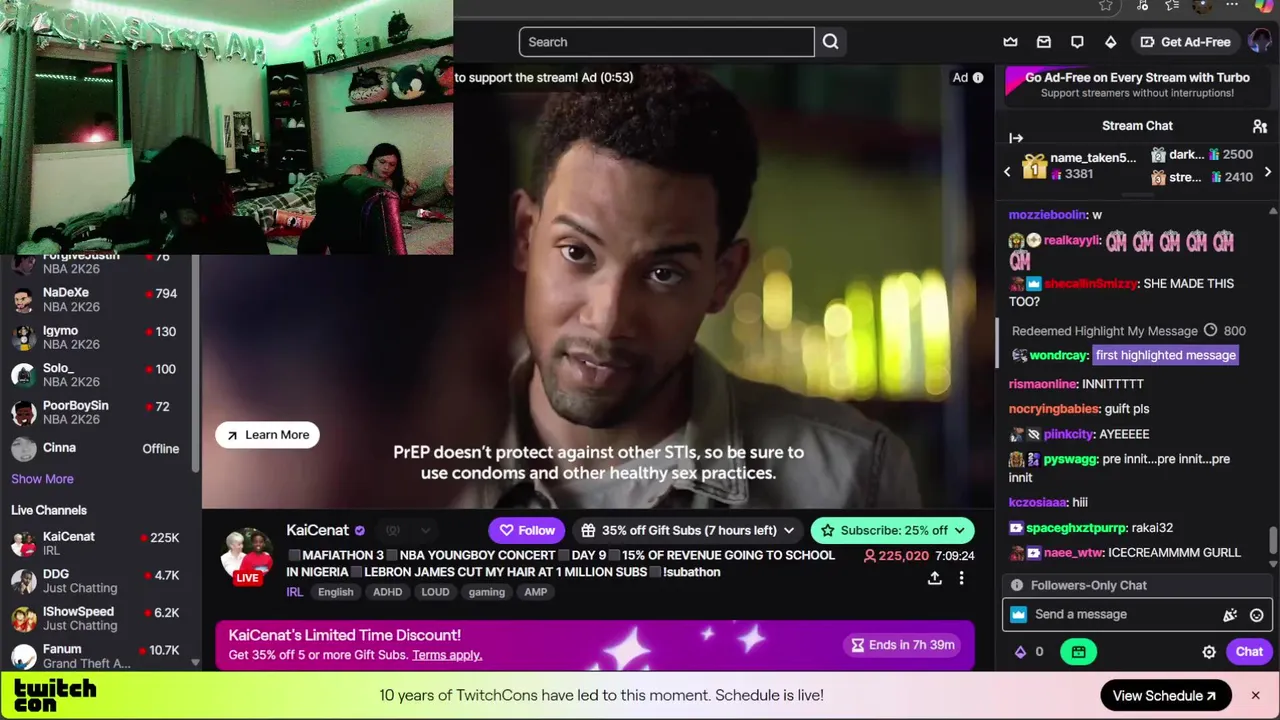Screen dimensions: 1280x720
Task: Open chat settings gear icon
Action: tap(1209, 652)
